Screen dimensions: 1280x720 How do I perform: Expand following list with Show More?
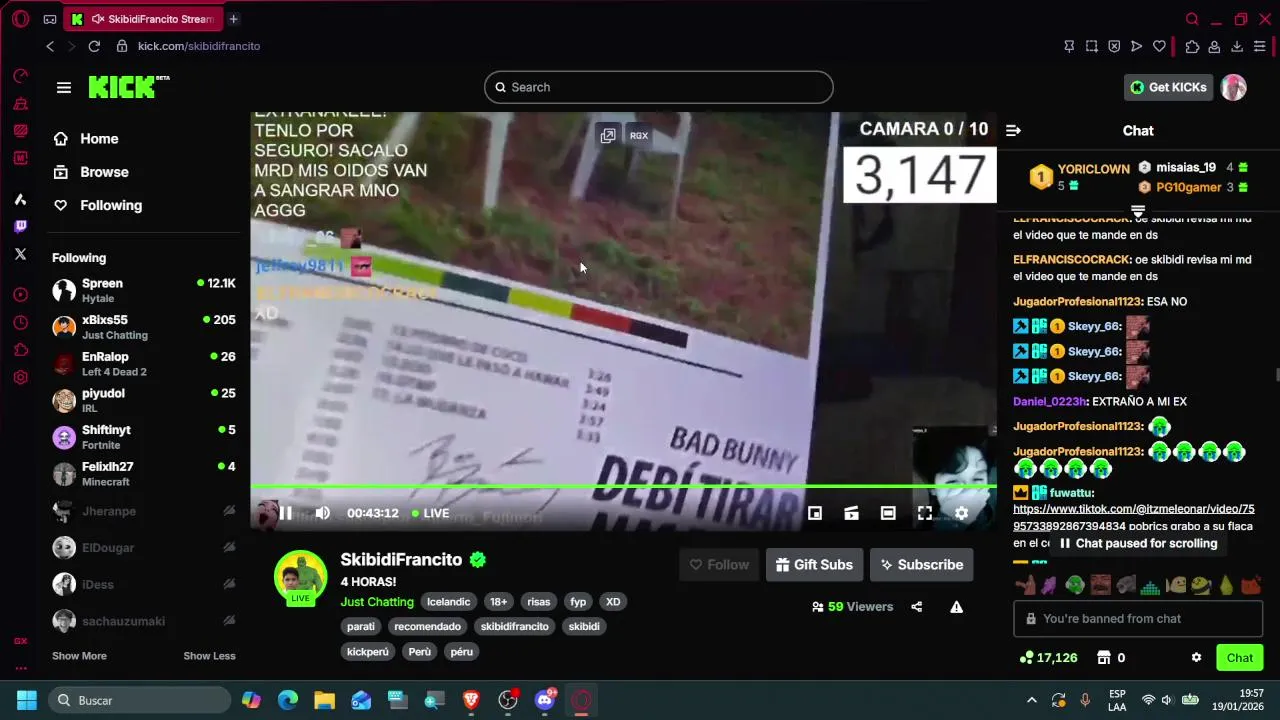(x=79, y=656)
